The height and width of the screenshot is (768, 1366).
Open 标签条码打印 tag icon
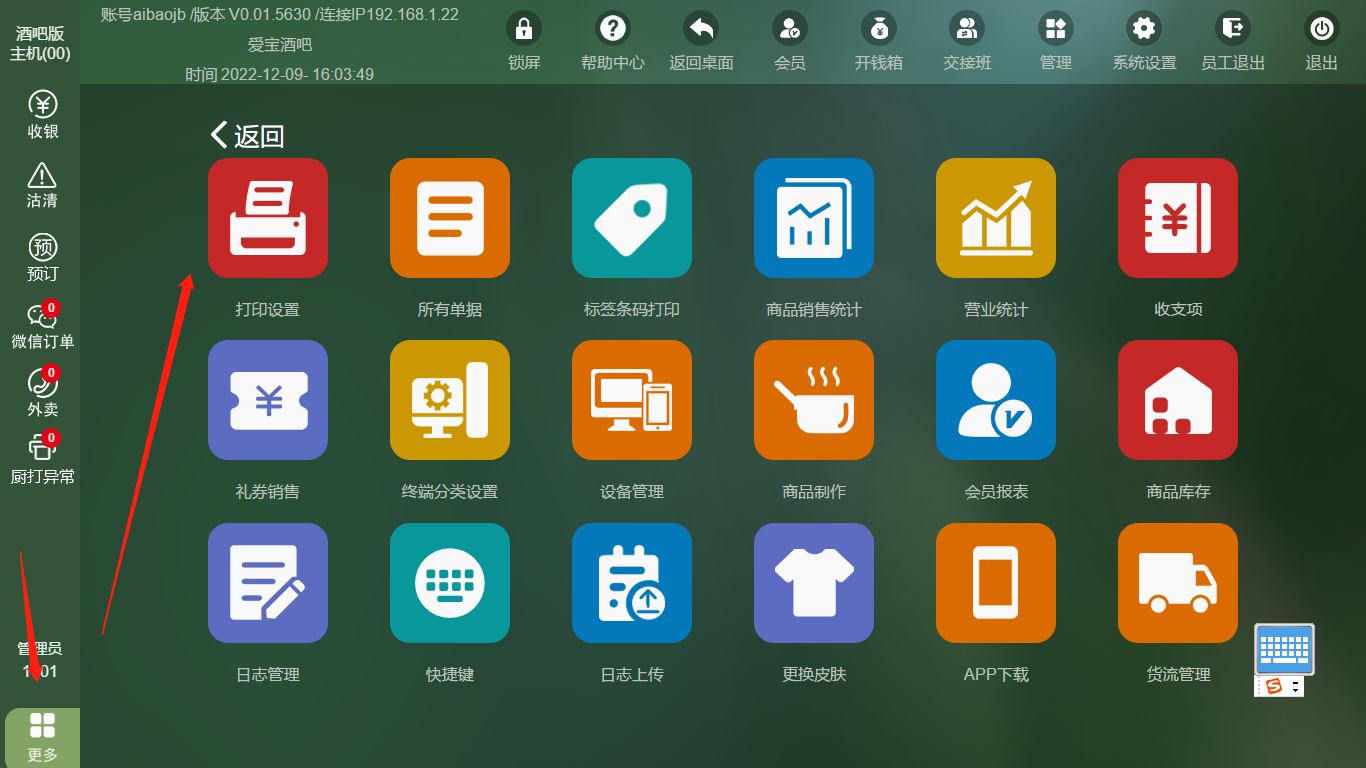click(632, 218)
